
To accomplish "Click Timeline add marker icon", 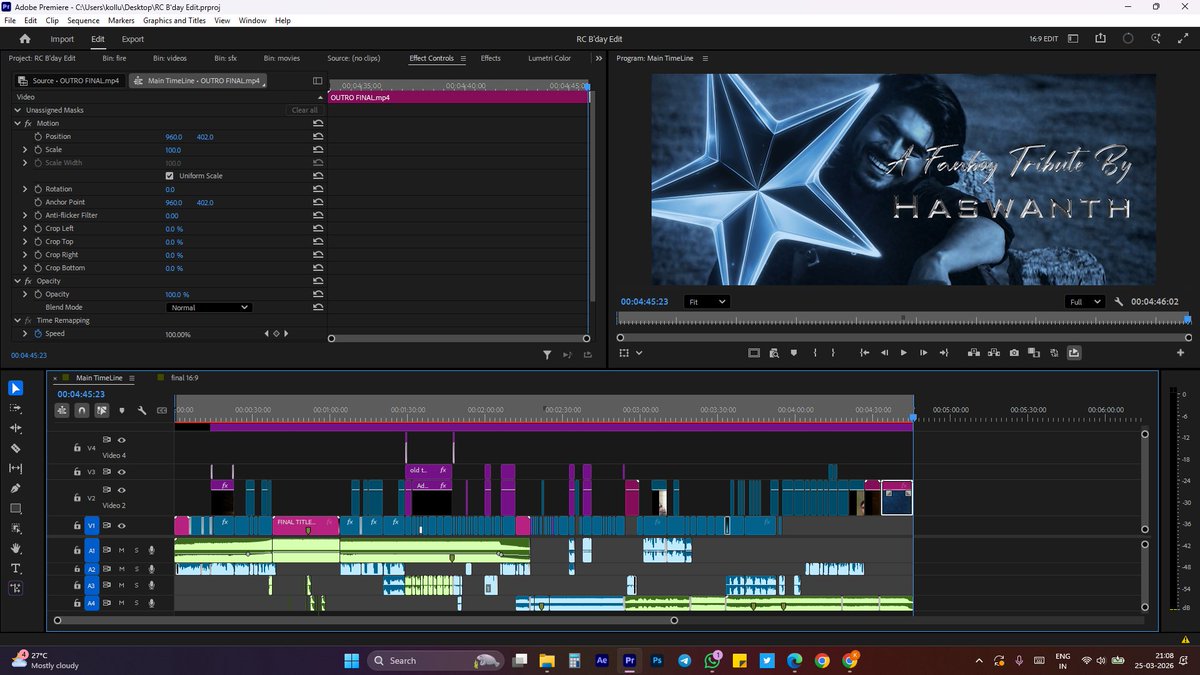I will 122,410.
